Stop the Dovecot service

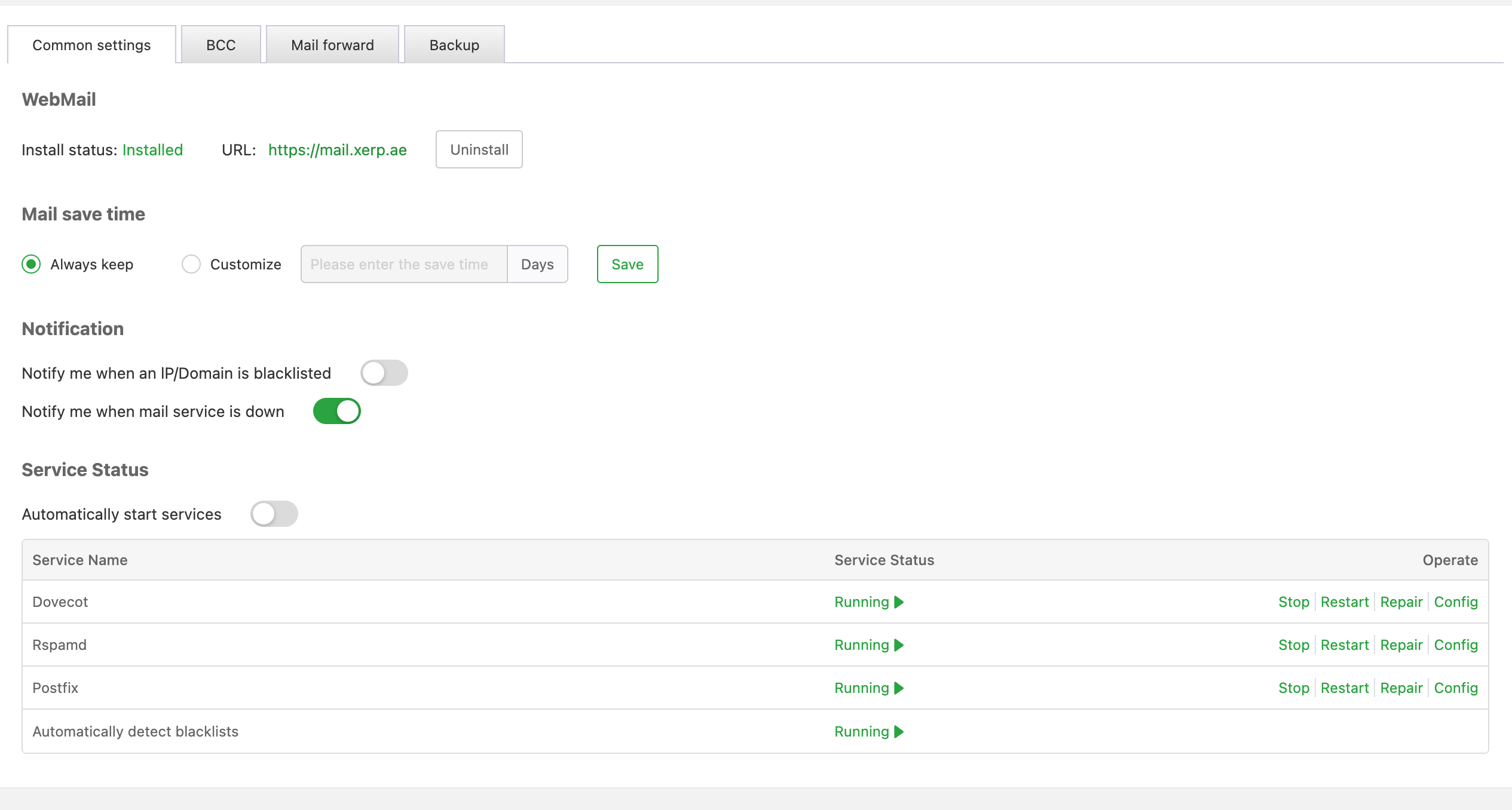click(1293, 602)
